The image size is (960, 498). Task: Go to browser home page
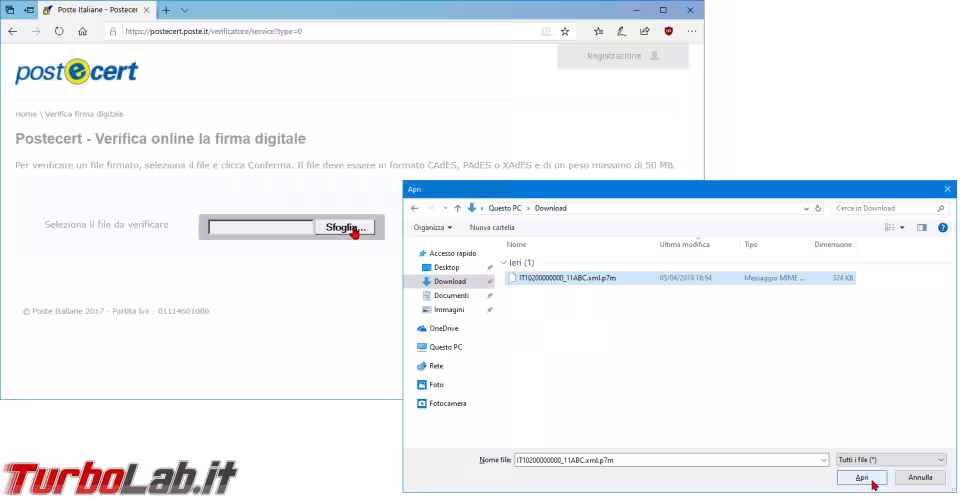click(82, 31)
